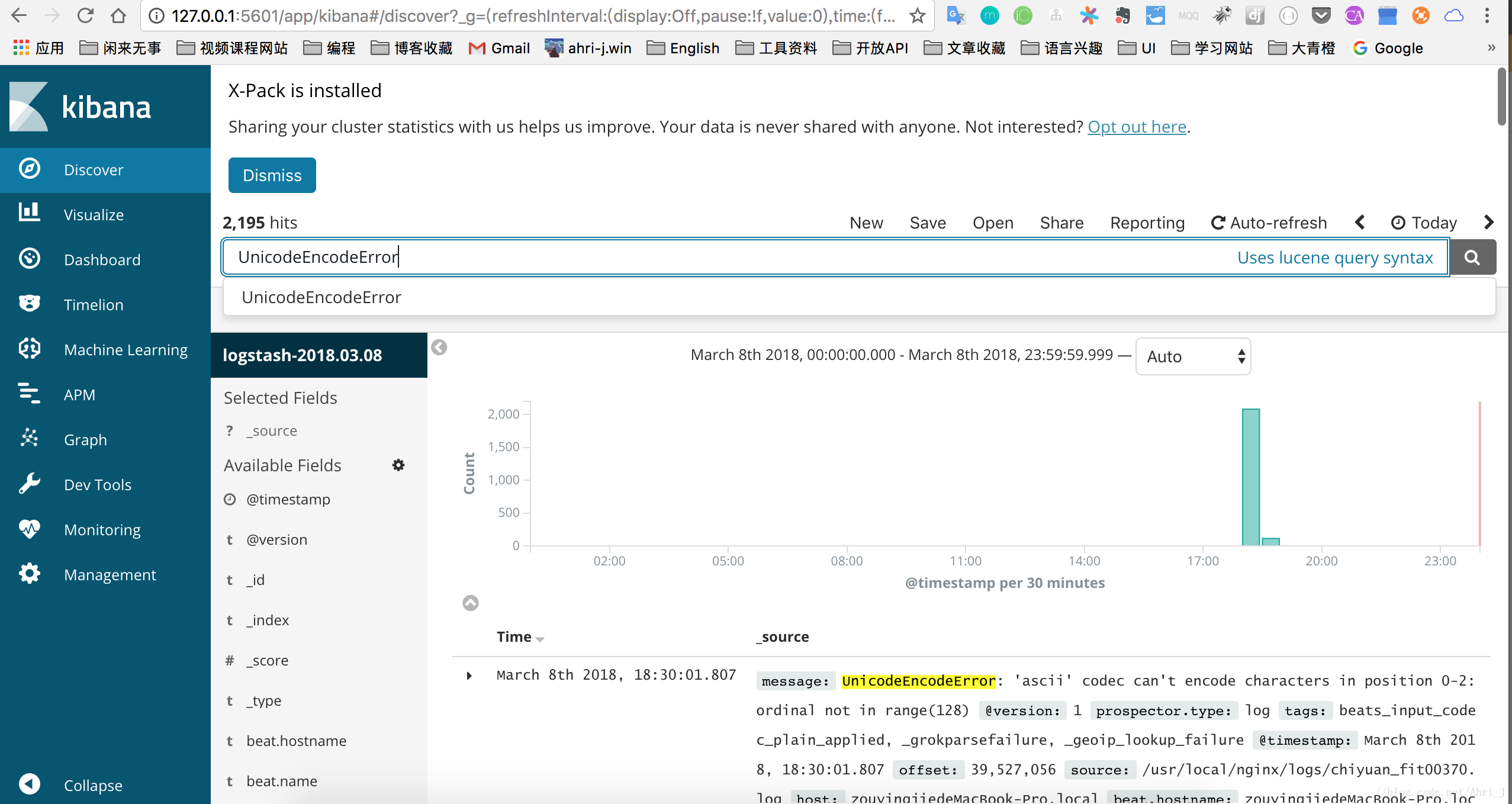Move time range forward

click(1489, 223)
